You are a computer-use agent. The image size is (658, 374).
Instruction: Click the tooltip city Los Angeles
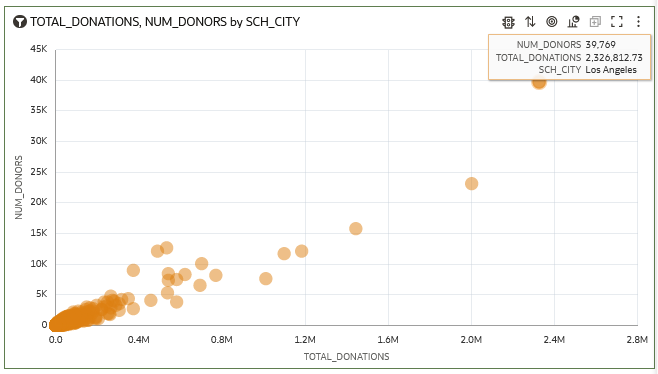[x=611, y=70]
